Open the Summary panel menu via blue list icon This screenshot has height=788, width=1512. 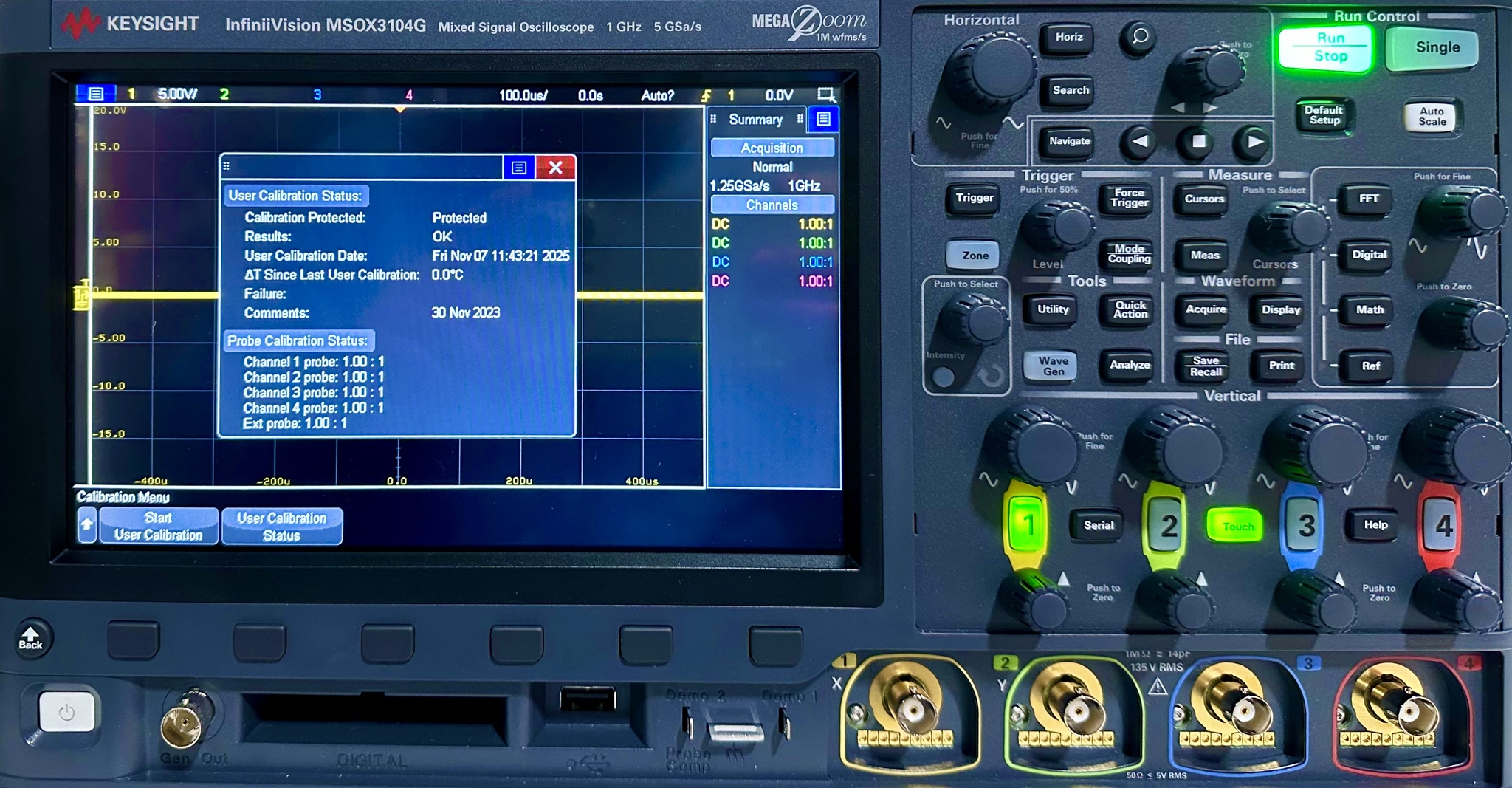click(x=822, y=119)
